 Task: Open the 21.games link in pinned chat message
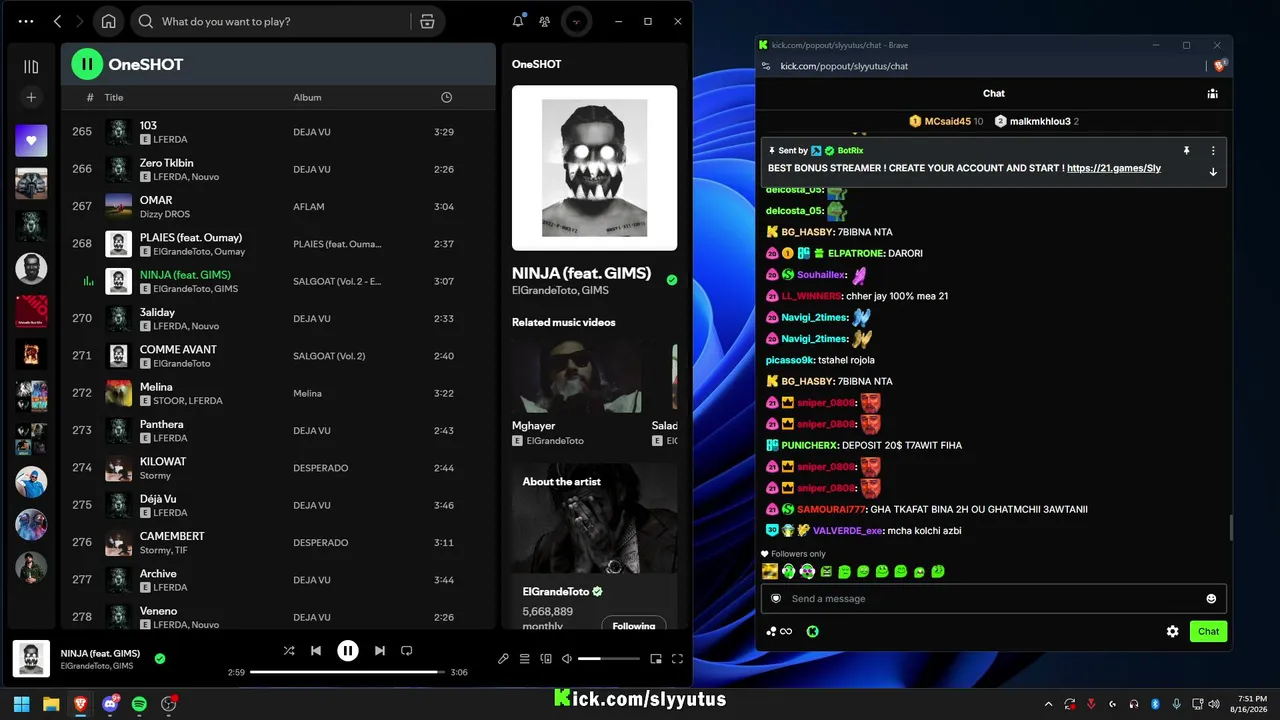pos(1114,168)
